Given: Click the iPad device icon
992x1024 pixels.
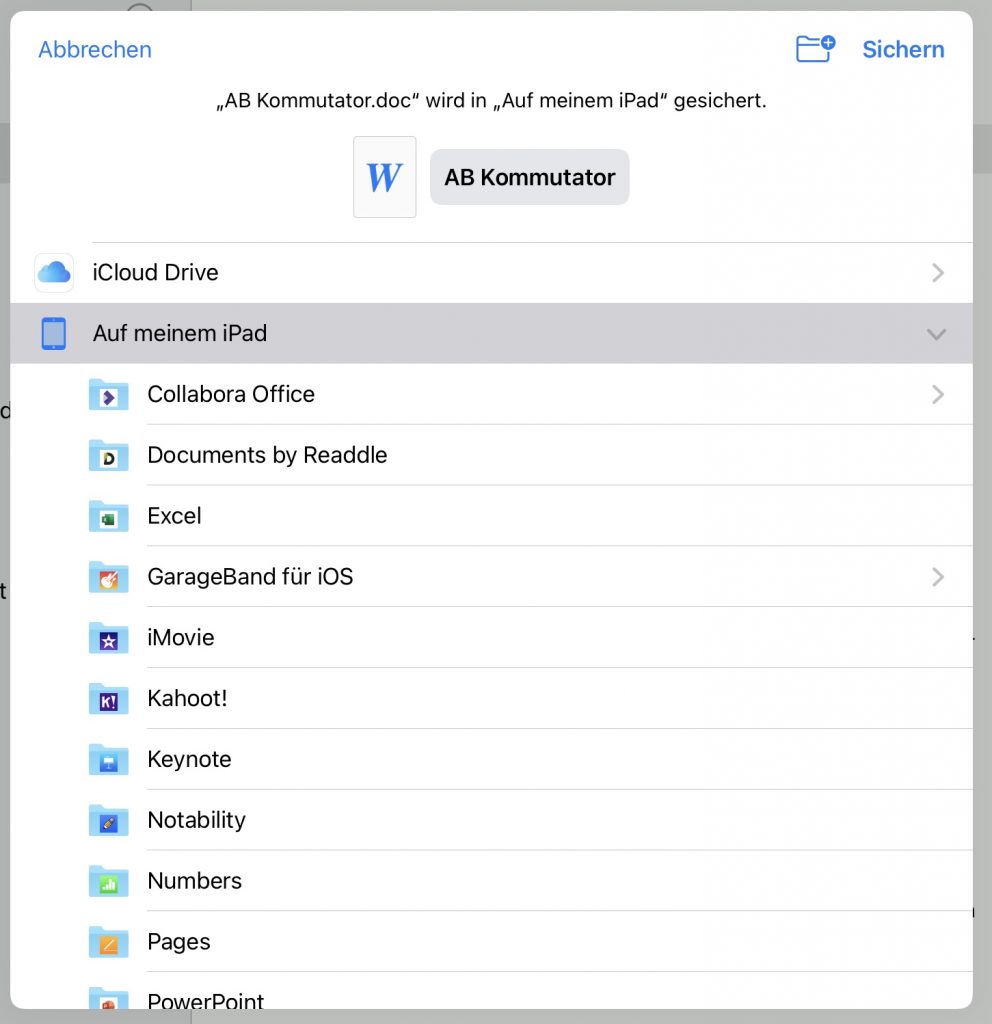Looking at the screenshot, I should (x=54, y=333).
